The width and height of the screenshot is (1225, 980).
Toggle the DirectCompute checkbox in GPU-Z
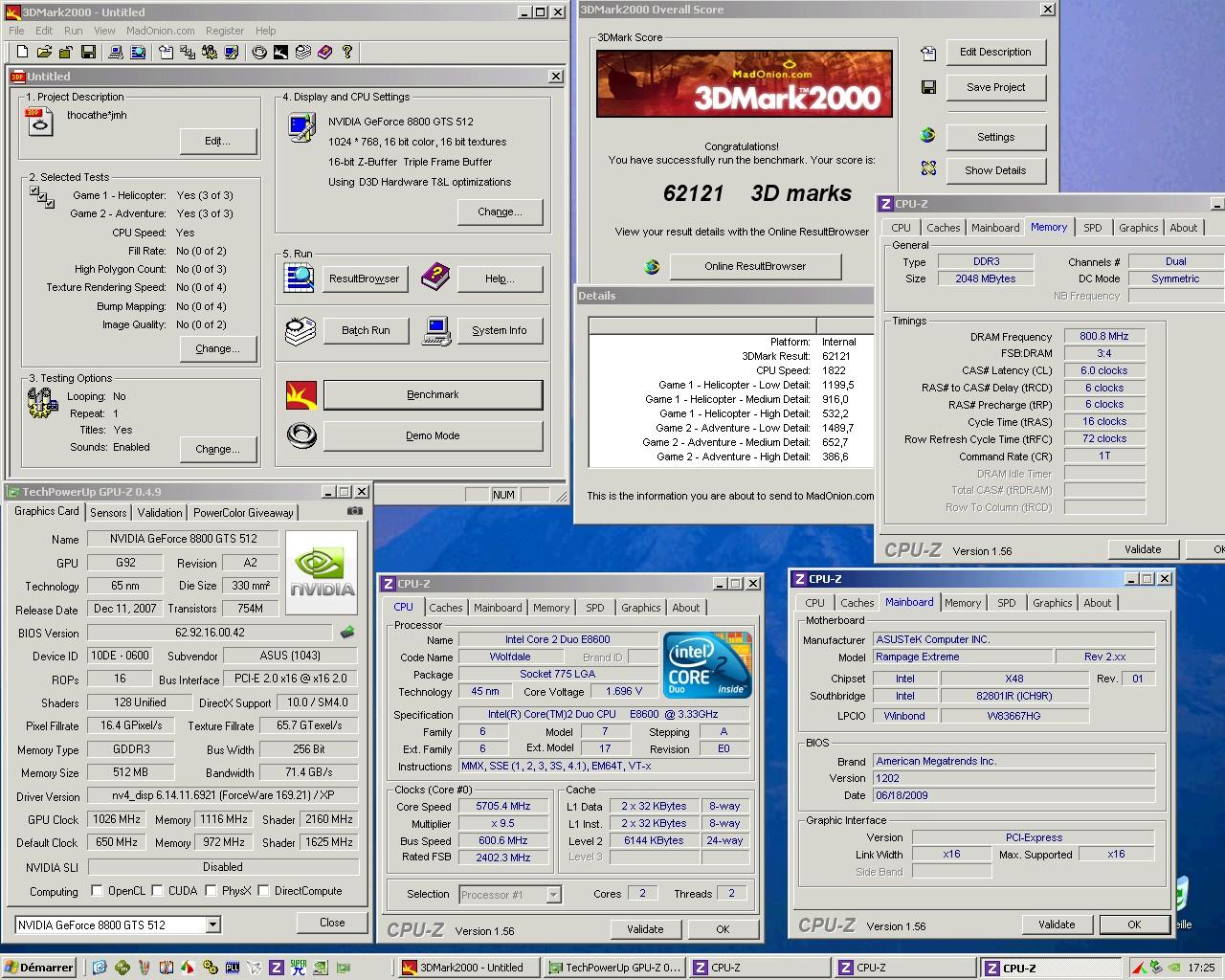(x=264, y=890)
